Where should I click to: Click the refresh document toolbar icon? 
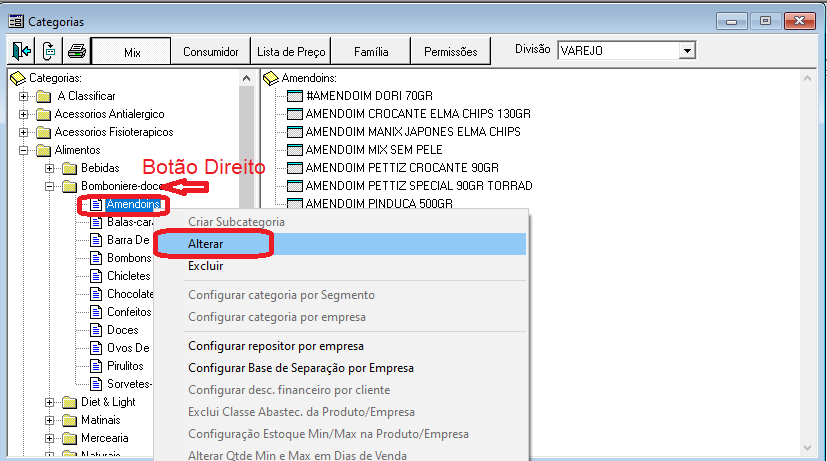tap(49, 51)
